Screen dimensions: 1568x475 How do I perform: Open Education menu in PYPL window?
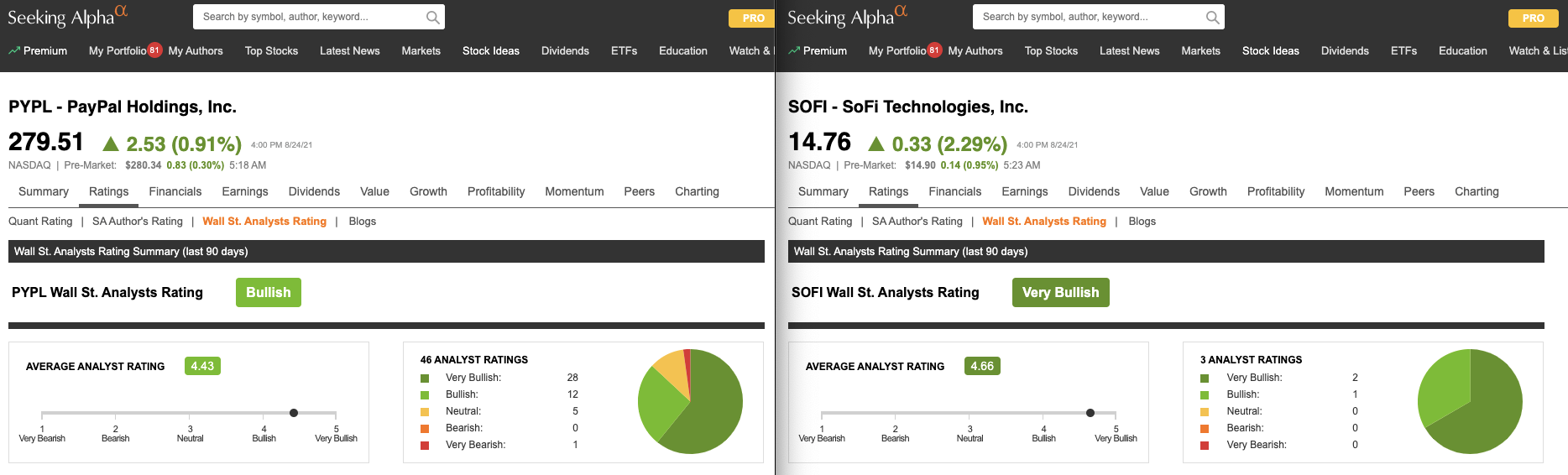pos(683,50)
